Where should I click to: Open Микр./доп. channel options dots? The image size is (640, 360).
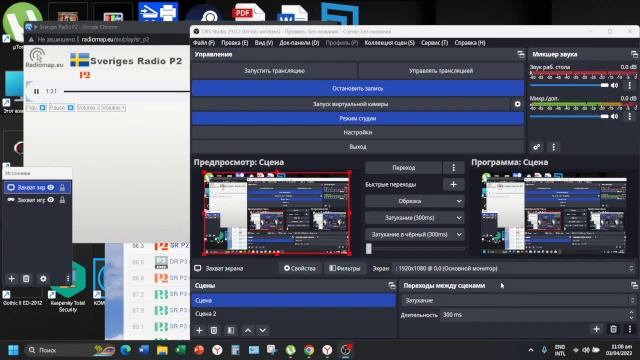point(629,116)
